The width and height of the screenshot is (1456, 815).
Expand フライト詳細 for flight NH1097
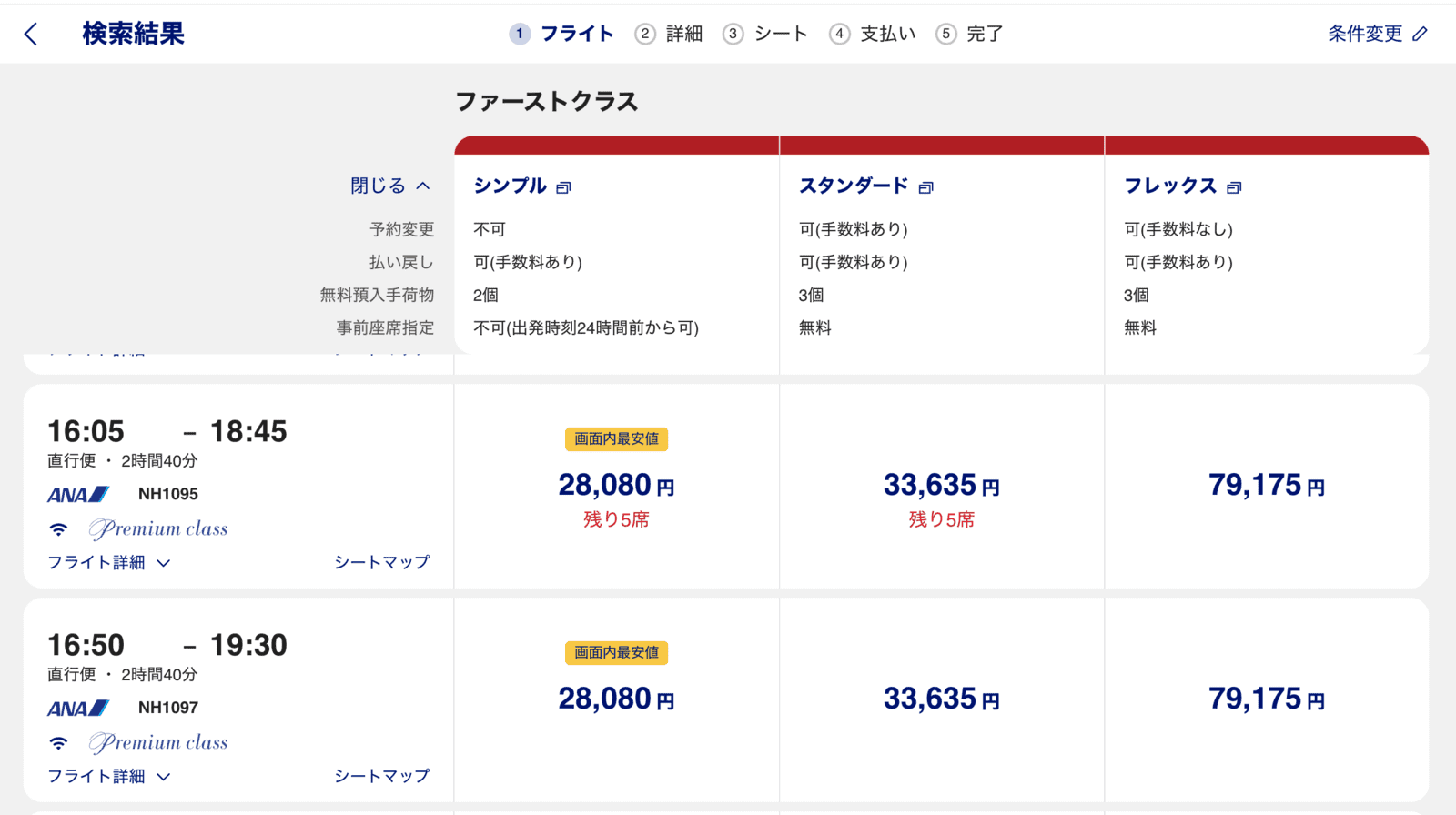pos(109,777)
